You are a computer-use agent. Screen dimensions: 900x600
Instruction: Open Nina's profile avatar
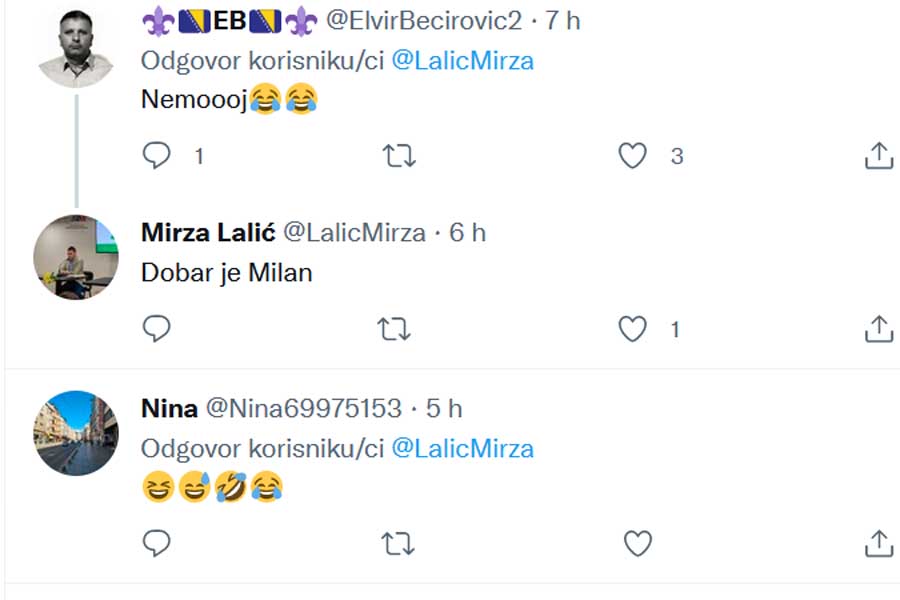76,432
